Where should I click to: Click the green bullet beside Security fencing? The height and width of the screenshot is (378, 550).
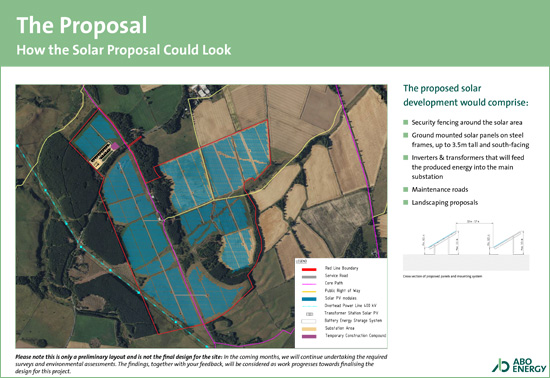(x=405, y=122)
